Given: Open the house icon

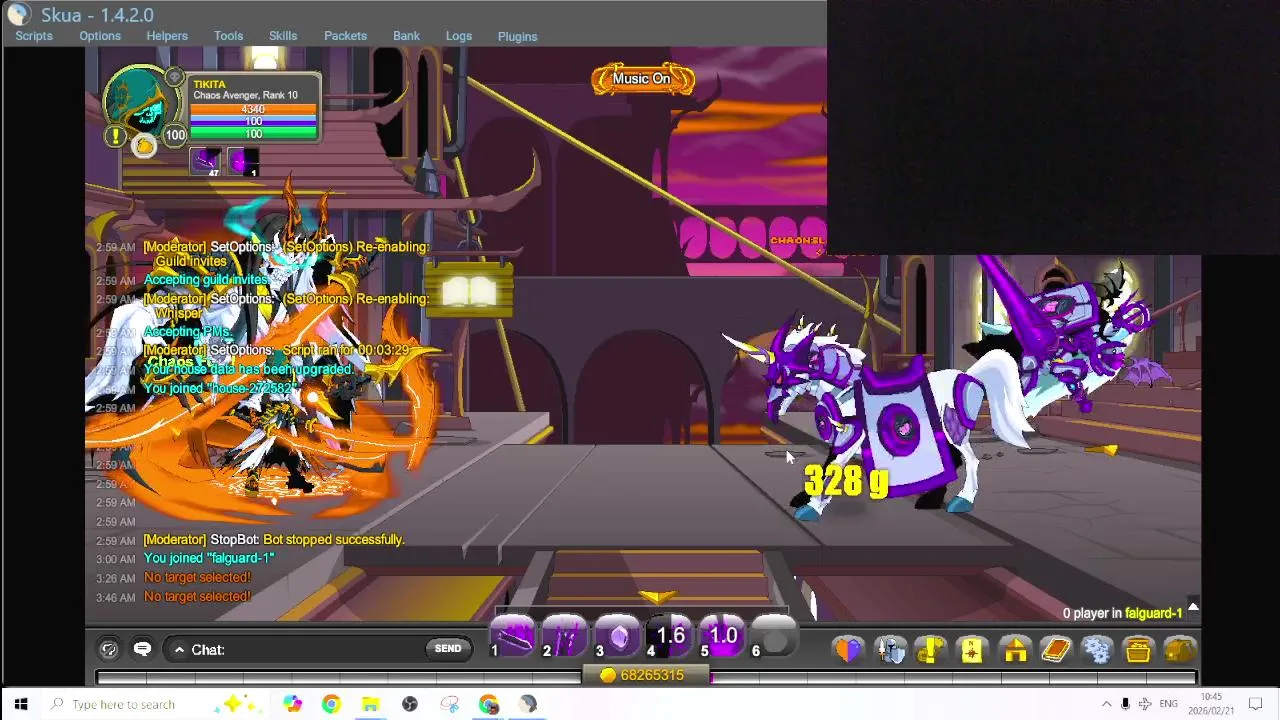Looking at the screenshot, I should click(x=1014, y=650).
